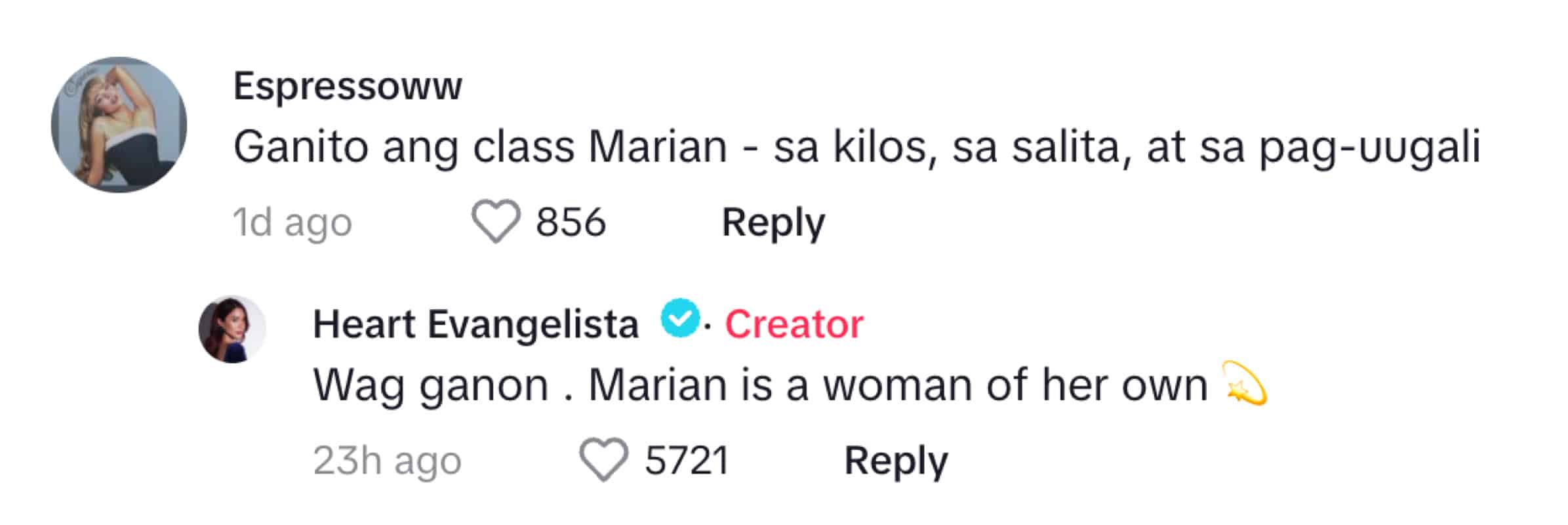Click the word "pag-uugali"

tap(1369, 147)
